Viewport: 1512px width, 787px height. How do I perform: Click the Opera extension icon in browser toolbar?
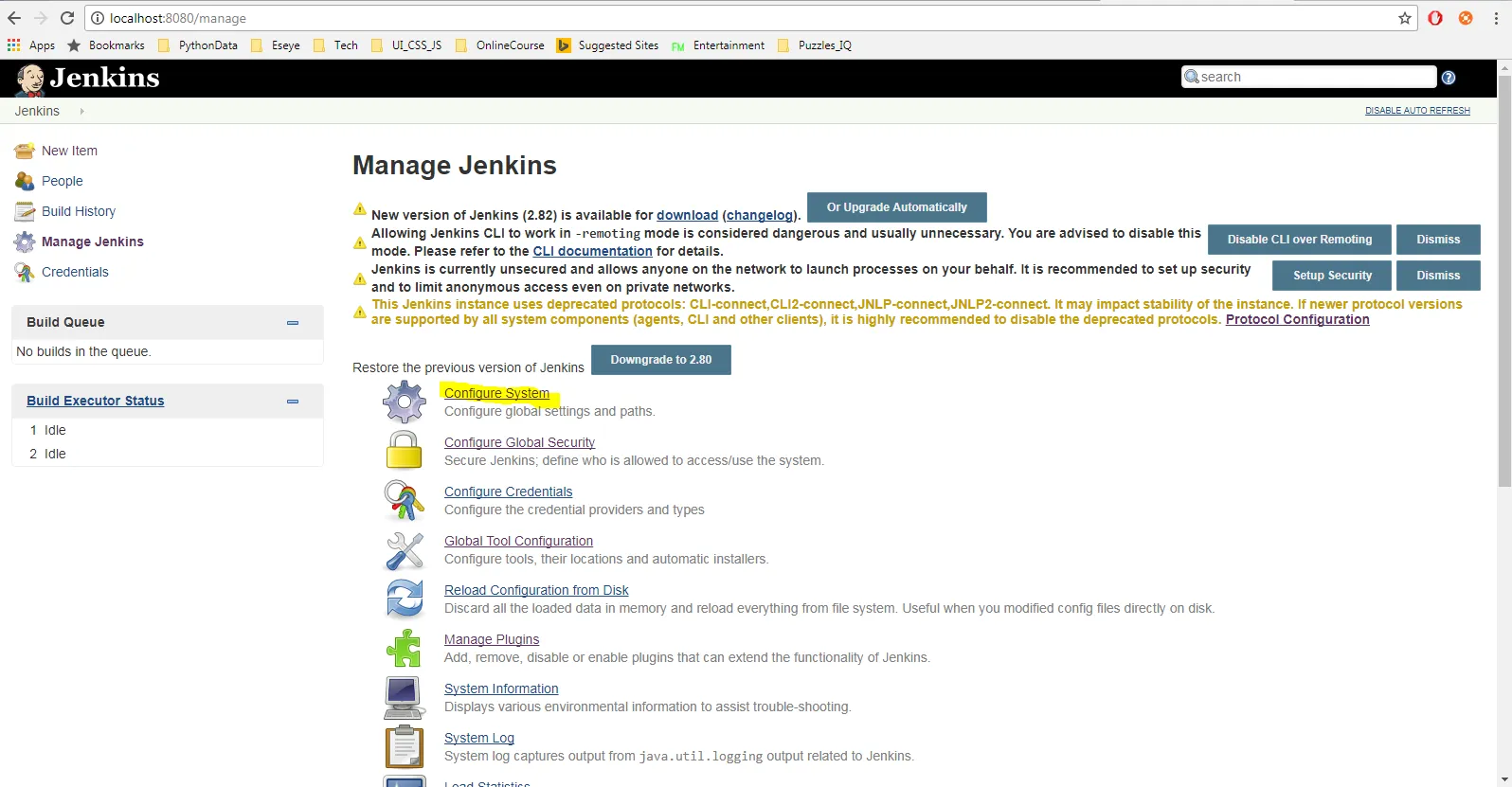pos(1435,18)
